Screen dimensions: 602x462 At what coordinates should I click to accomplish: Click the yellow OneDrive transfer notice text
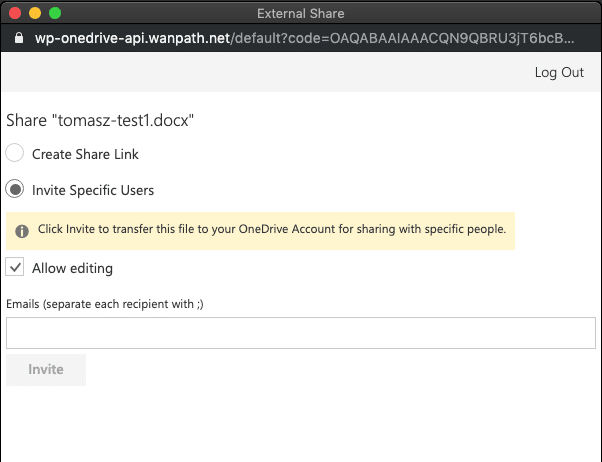[x=271, y=229]
